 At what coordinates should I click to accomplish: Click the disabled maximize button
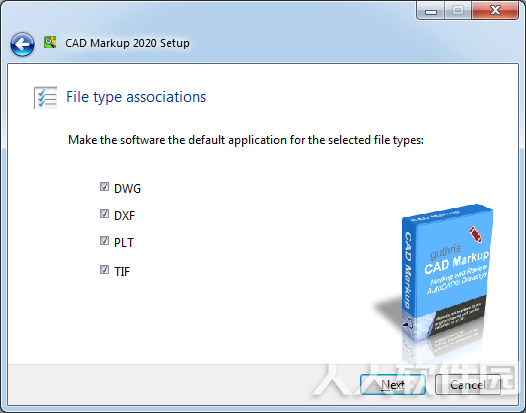click(x=458, y=10)
